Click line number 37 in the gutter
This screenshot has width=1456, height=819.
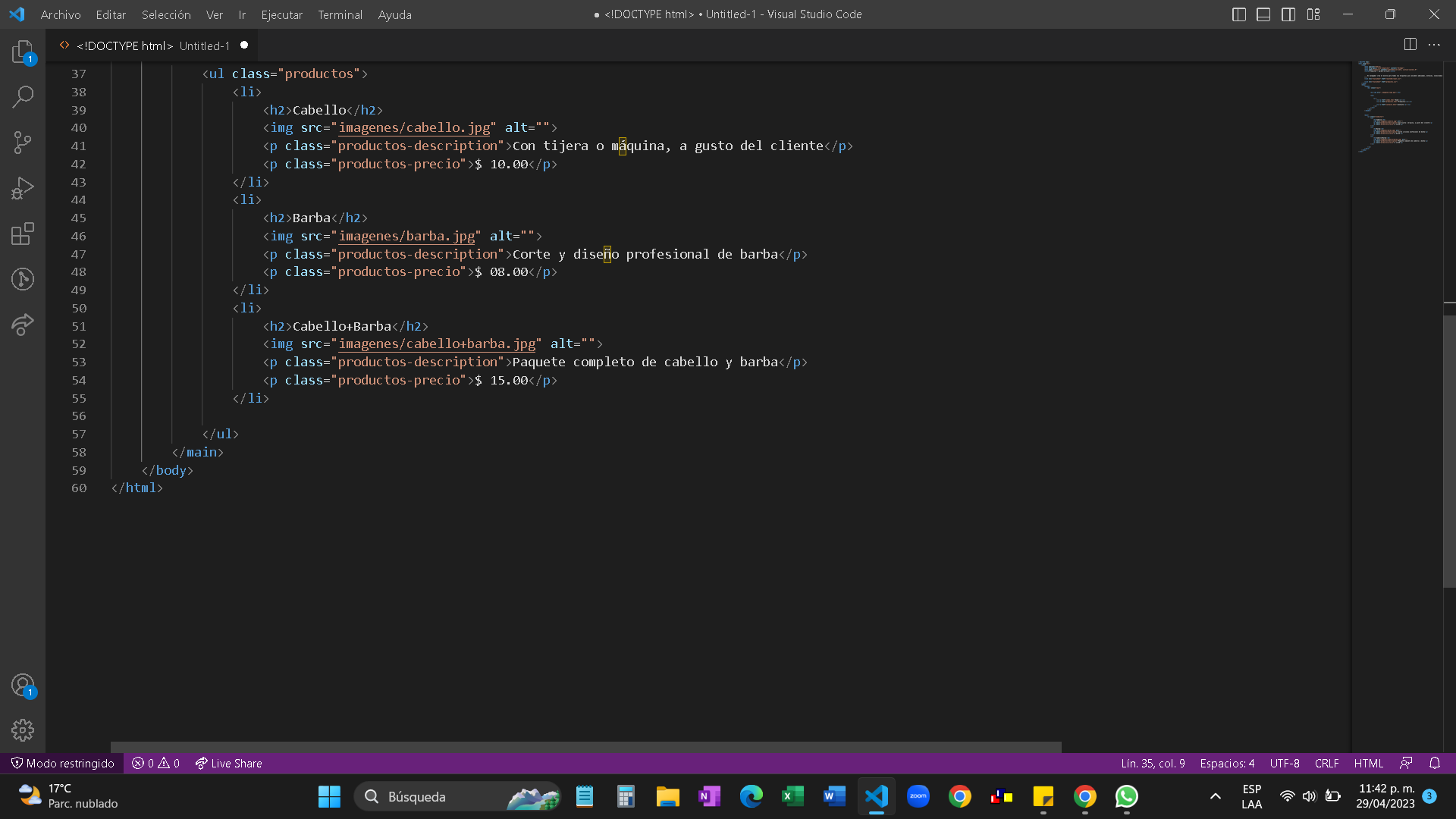pos(79,74)
